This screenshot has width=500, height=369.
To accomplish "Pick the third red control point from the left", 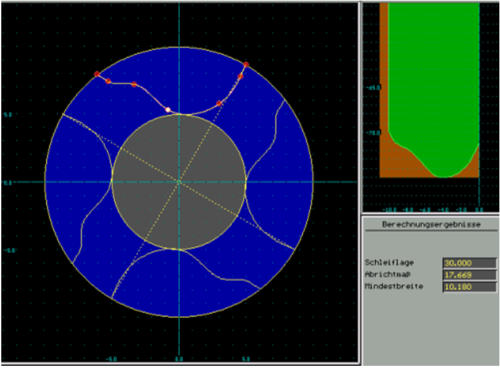I will coord(134,84).
